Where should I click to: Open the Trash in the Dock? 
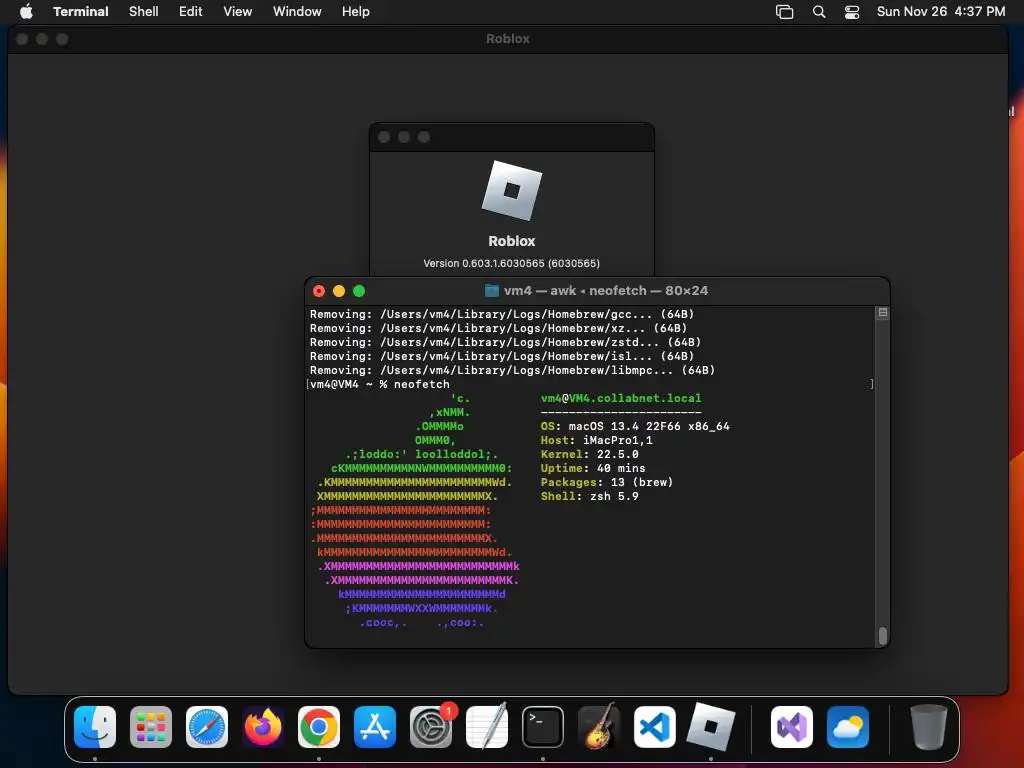pyautogui.click(x=929, y=727)
